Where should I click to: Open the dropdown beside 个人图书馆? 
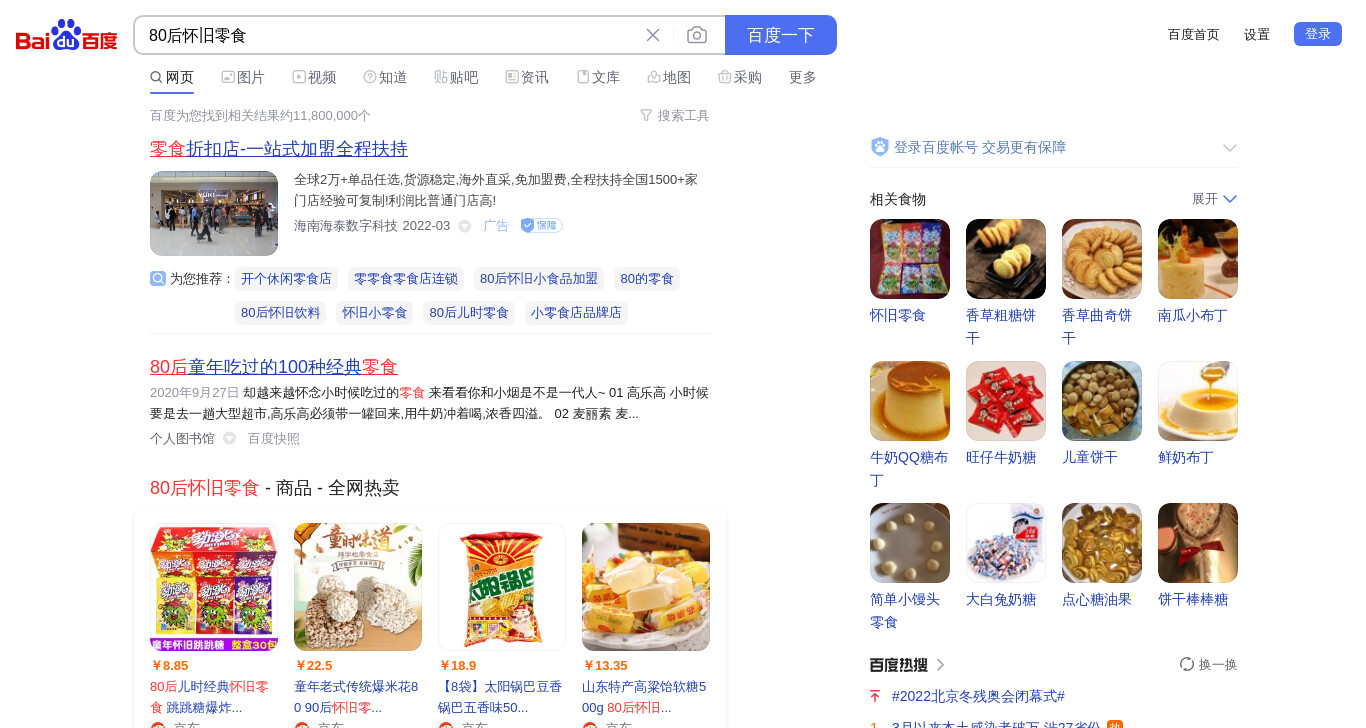(x=230, y=438)
